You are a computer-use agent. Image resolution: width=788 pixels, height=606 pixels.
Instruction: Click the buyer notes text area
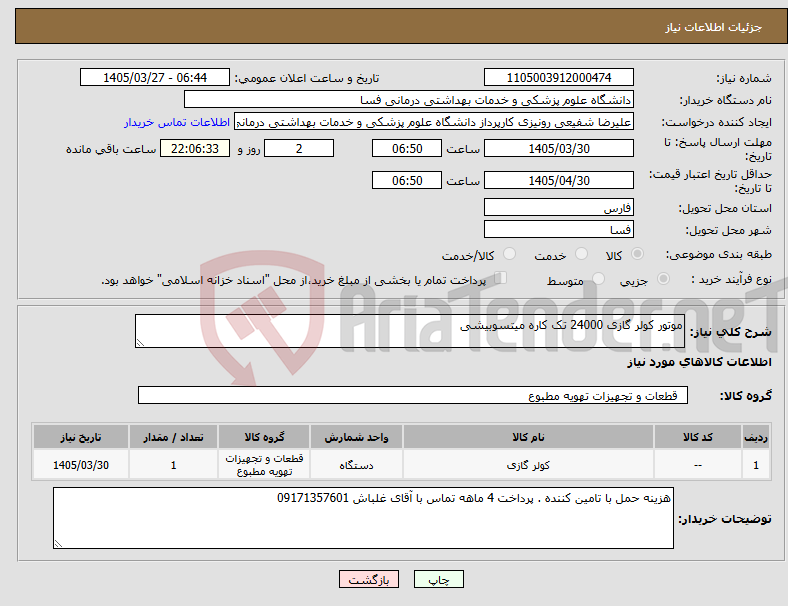(363, 518)
